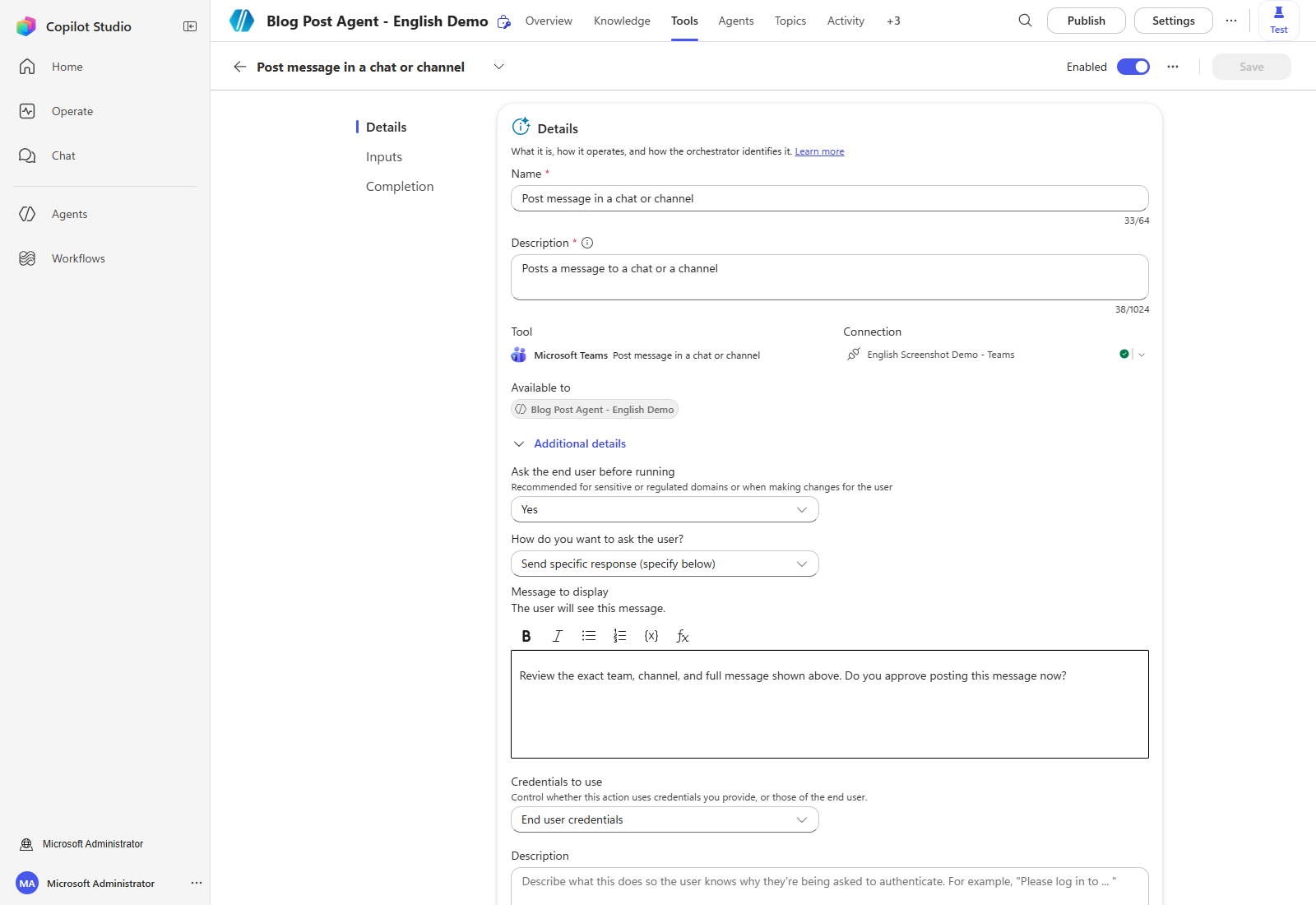Open the Credentials to use dropdown
The image size is (1316, 905).
(665, 819)
